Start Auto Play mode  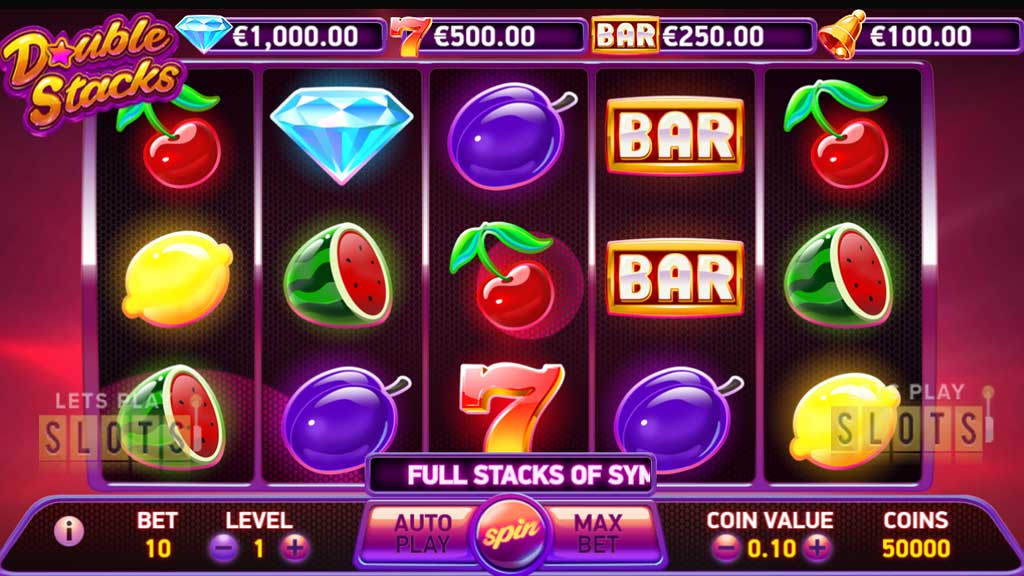(x=422, y=534)
